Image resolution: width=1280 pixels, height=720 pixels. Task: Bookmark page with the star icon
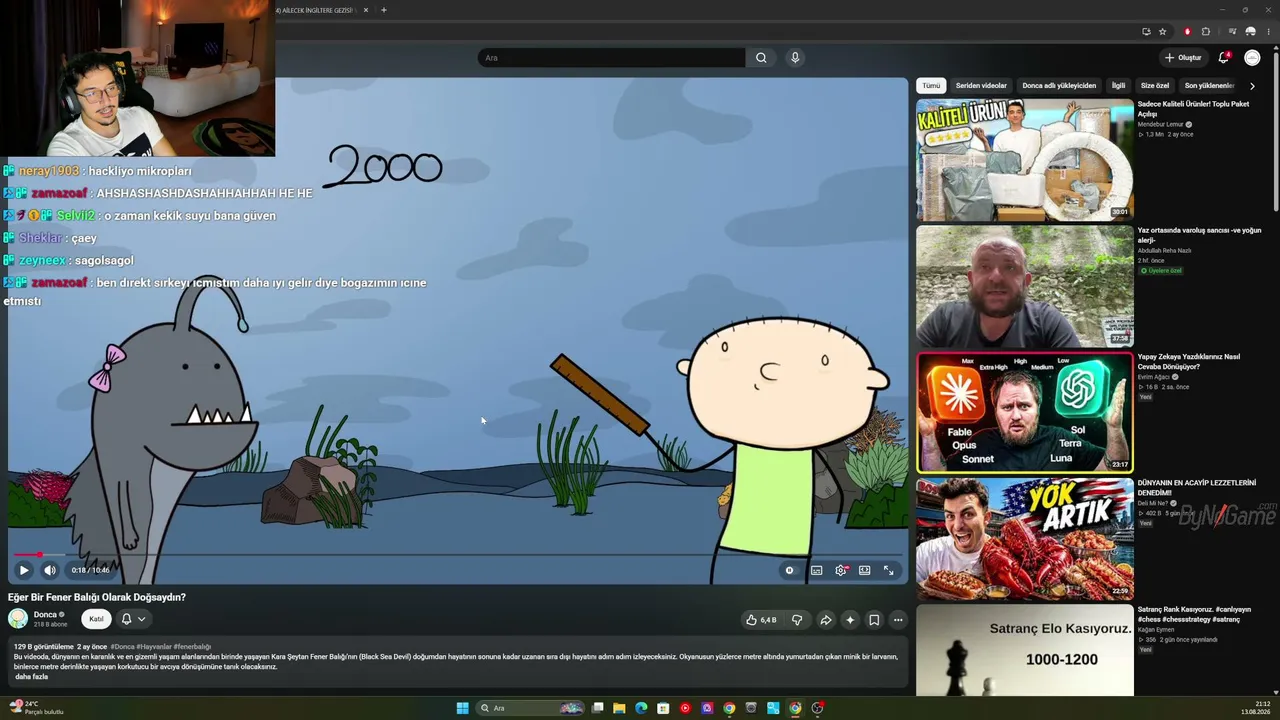click(x=1162, y=31)
